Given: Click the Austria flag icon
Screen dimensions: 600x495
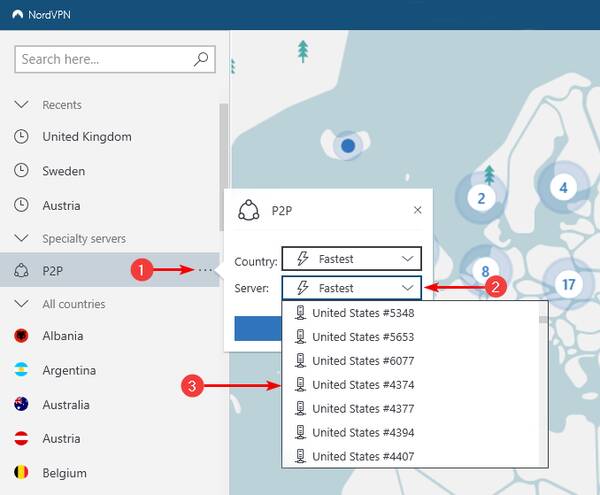Looking at the screenshot, I should (21, 438).
